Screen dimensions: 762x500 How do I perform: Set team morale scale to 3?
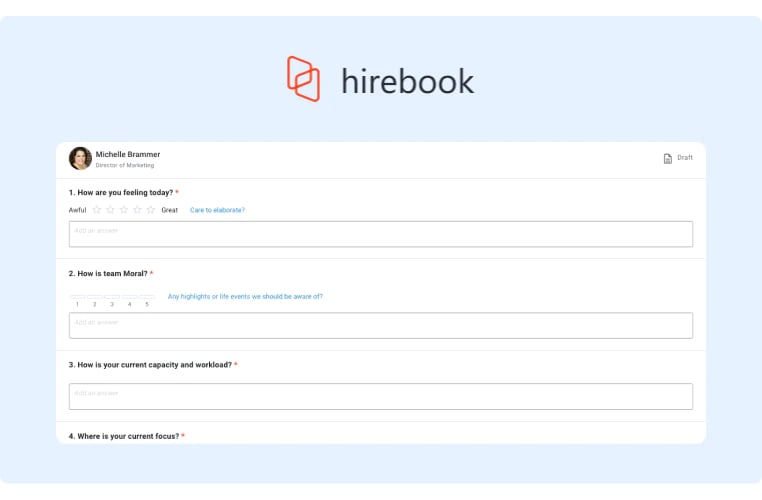pyautogui.click(x=112, y=296)
